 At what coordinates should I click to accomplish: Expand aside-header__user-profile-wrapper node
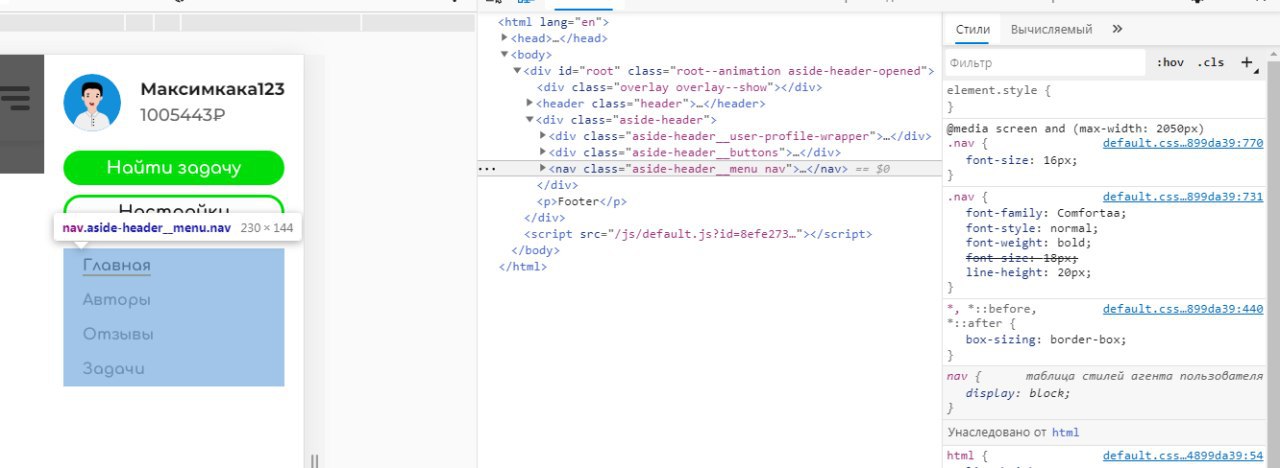[542, 136]
